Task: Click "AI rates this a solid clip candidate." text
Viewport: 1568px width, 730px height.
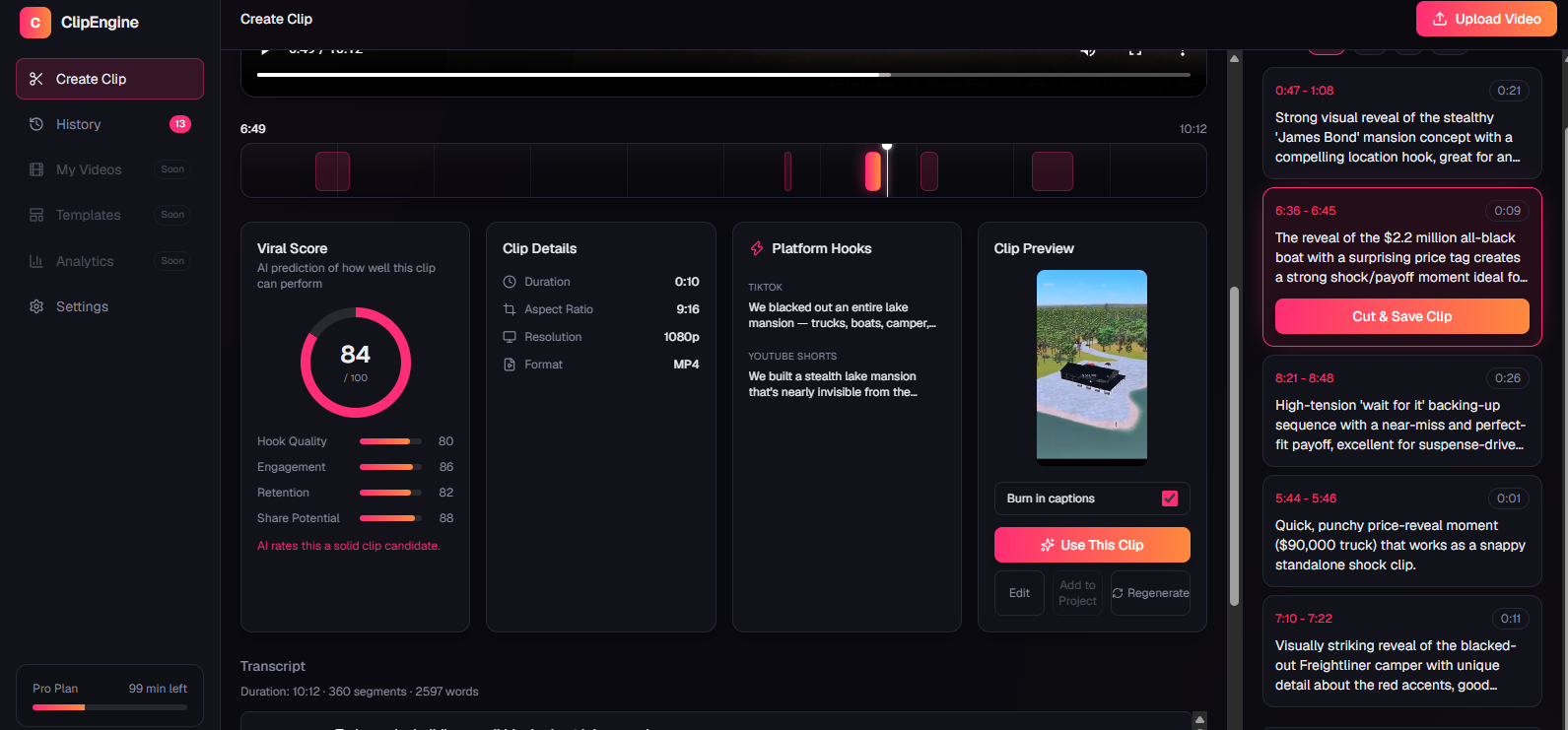Action: [x=349, y=546]
